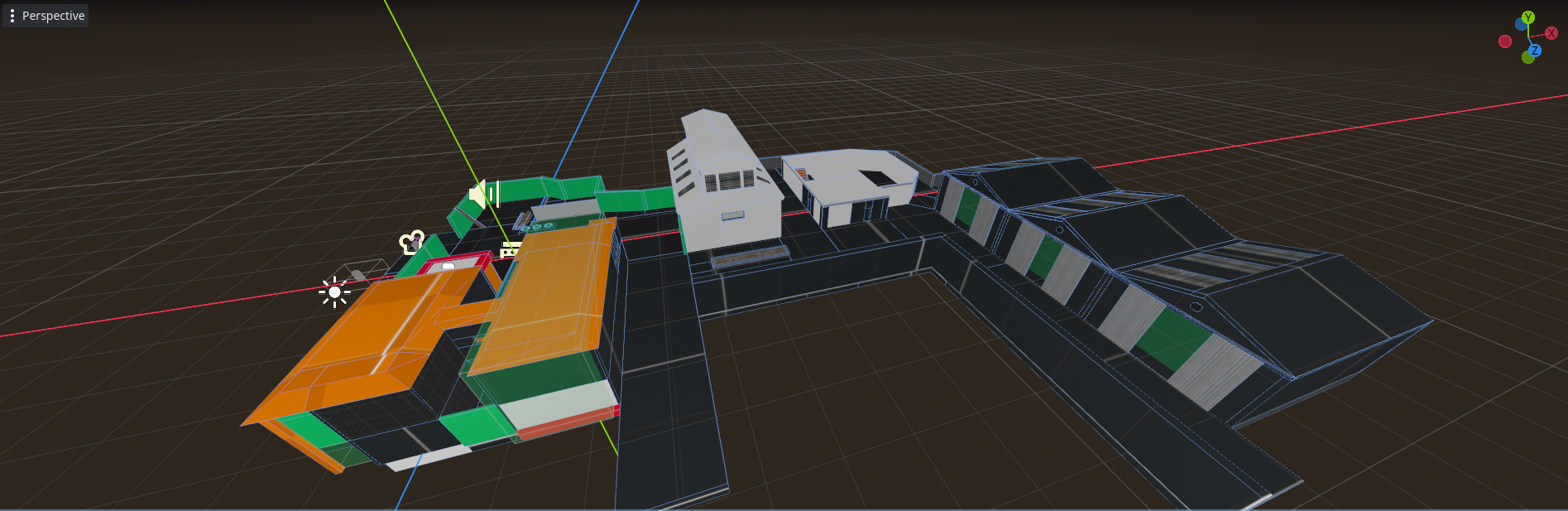Select the blue Z axis gizmo handle

tap(1534, 51)
